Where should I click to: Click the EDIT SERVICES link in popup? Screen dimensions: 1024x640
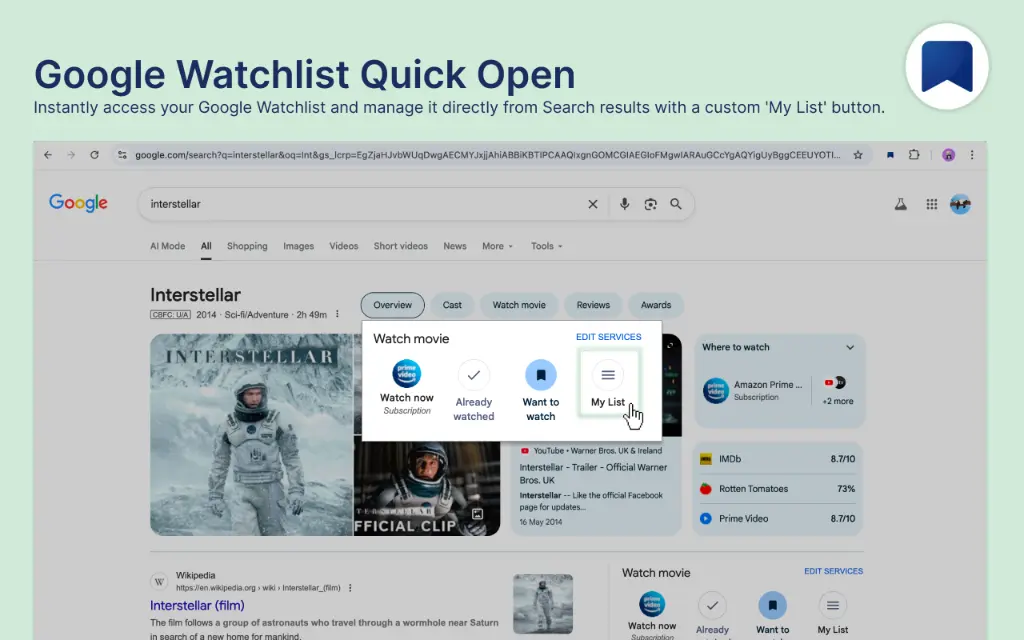coord(608,337)
